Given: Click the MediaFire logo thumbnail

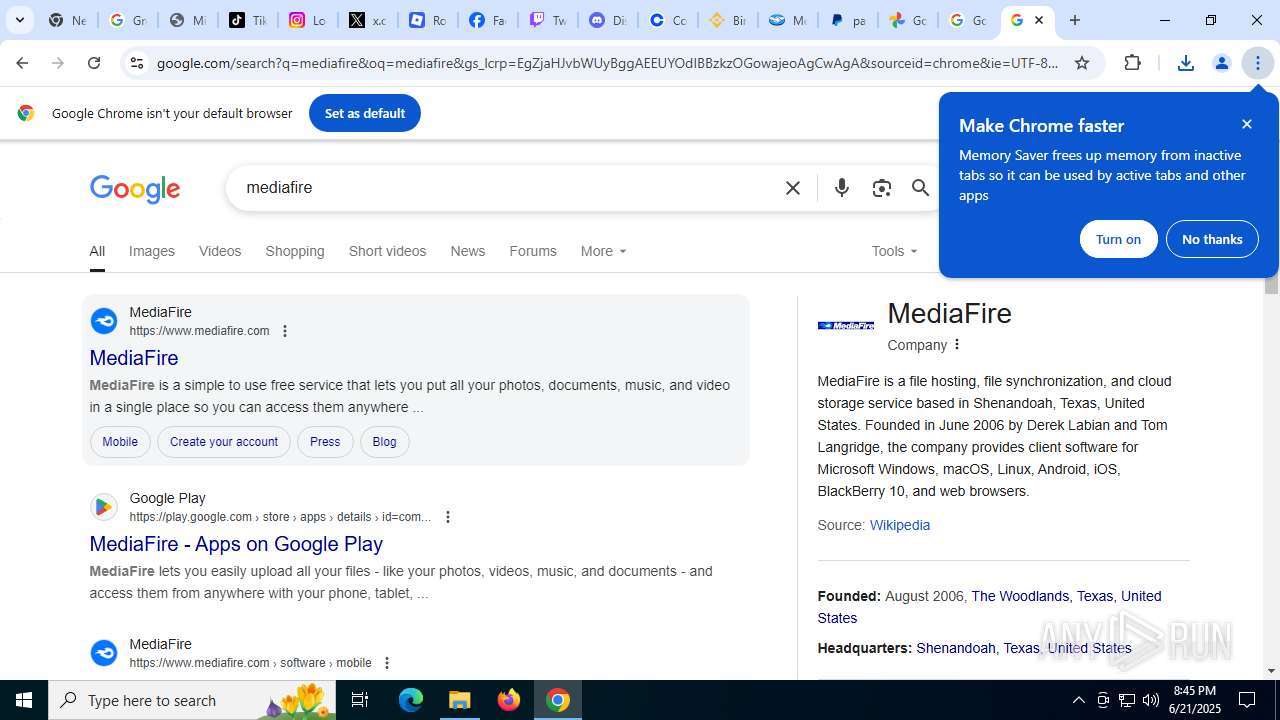Looking at the screenshot, I should 846,325.
